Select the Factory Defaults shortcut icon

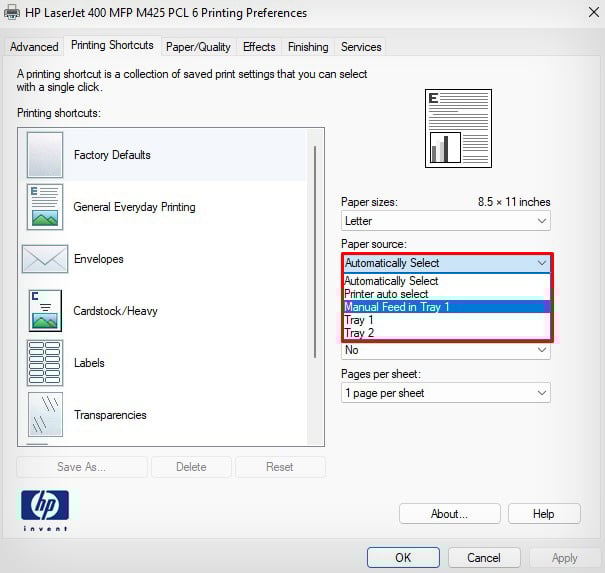click(45, 155)
